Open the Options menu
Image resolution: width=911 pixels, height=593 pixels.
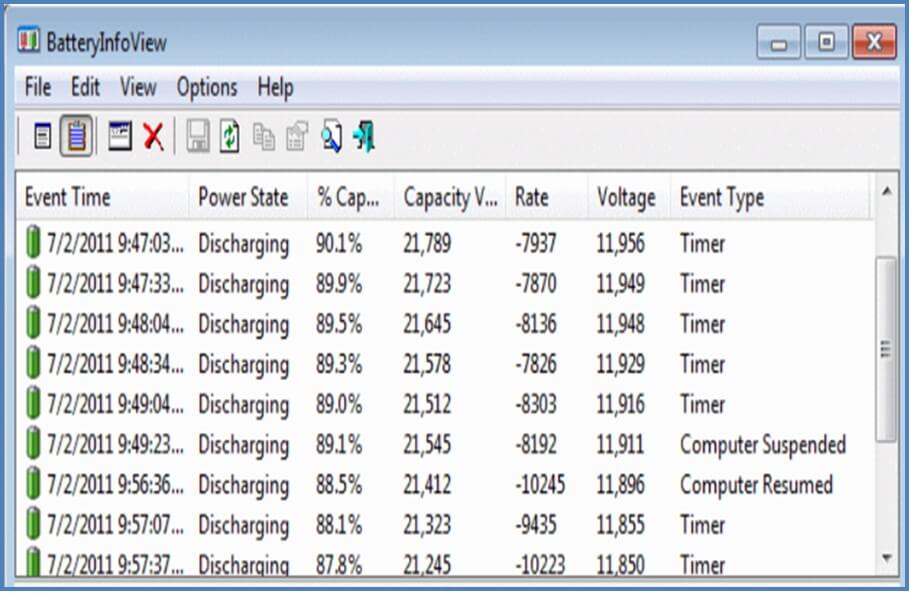click(207, 88)
